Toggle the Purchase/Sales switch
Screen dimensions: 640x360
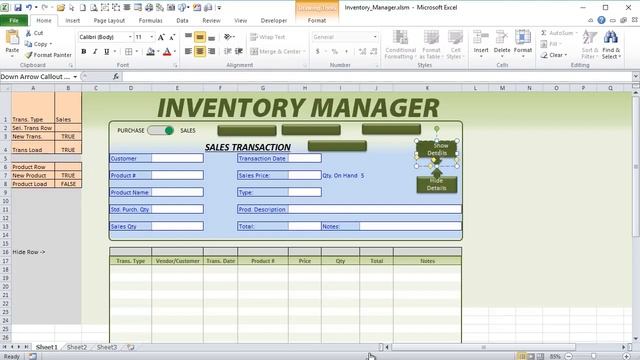pos(161,131)
